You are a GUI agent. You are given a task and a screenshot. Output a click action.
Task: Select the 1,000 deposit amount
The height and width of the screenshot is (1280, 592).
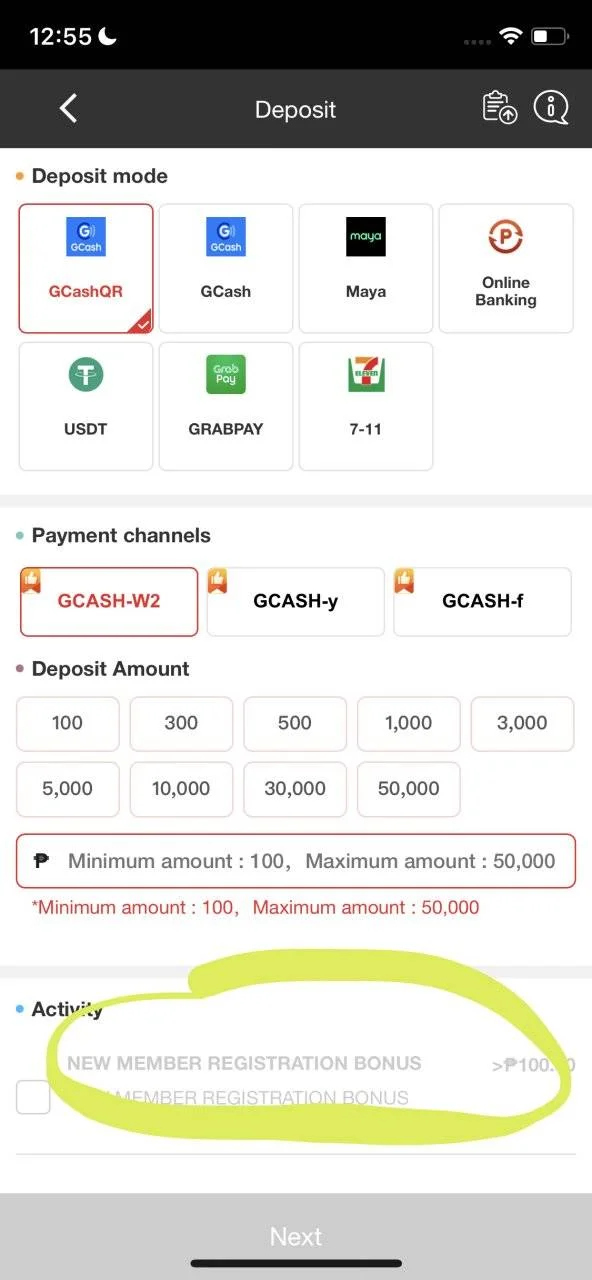click(x=408, y=723)
